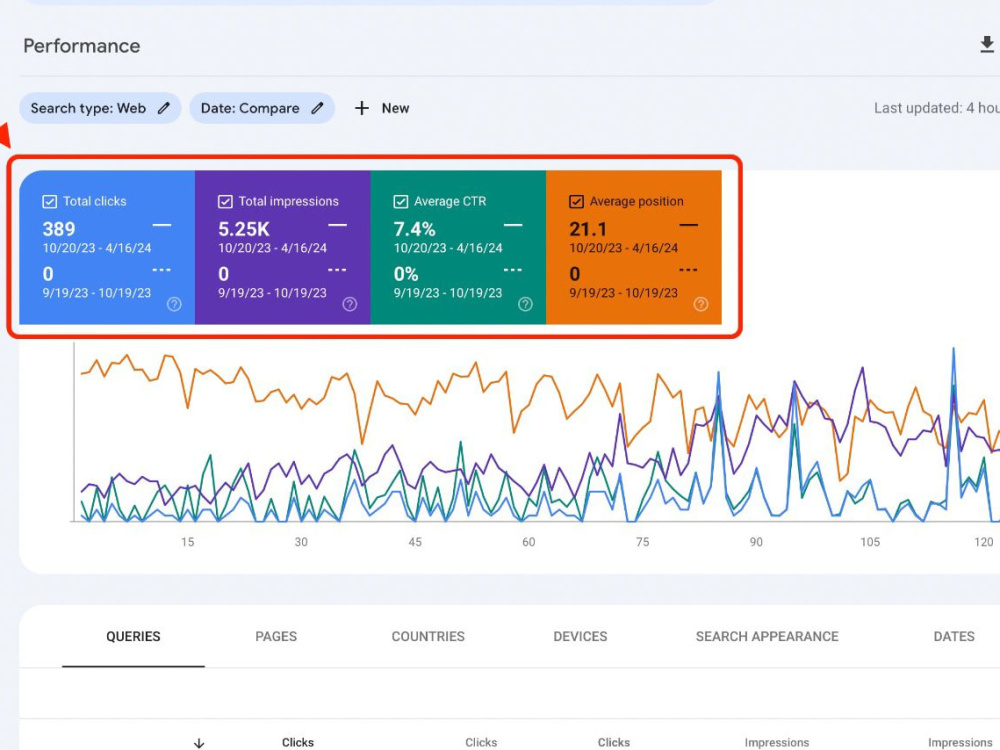
Task: Click pencil icon on Date Compare chip
Action: point(317,108)
